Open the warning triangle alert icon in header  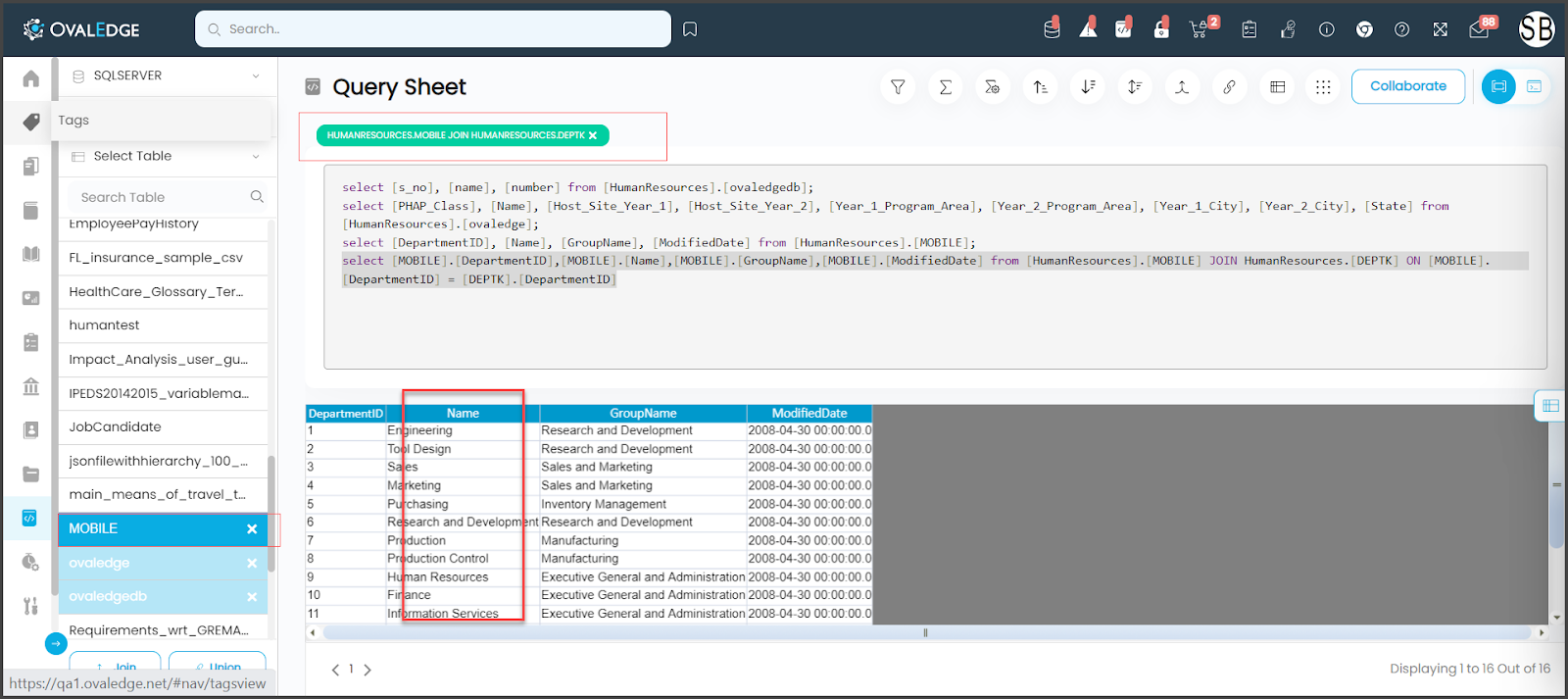[1088, 28]
